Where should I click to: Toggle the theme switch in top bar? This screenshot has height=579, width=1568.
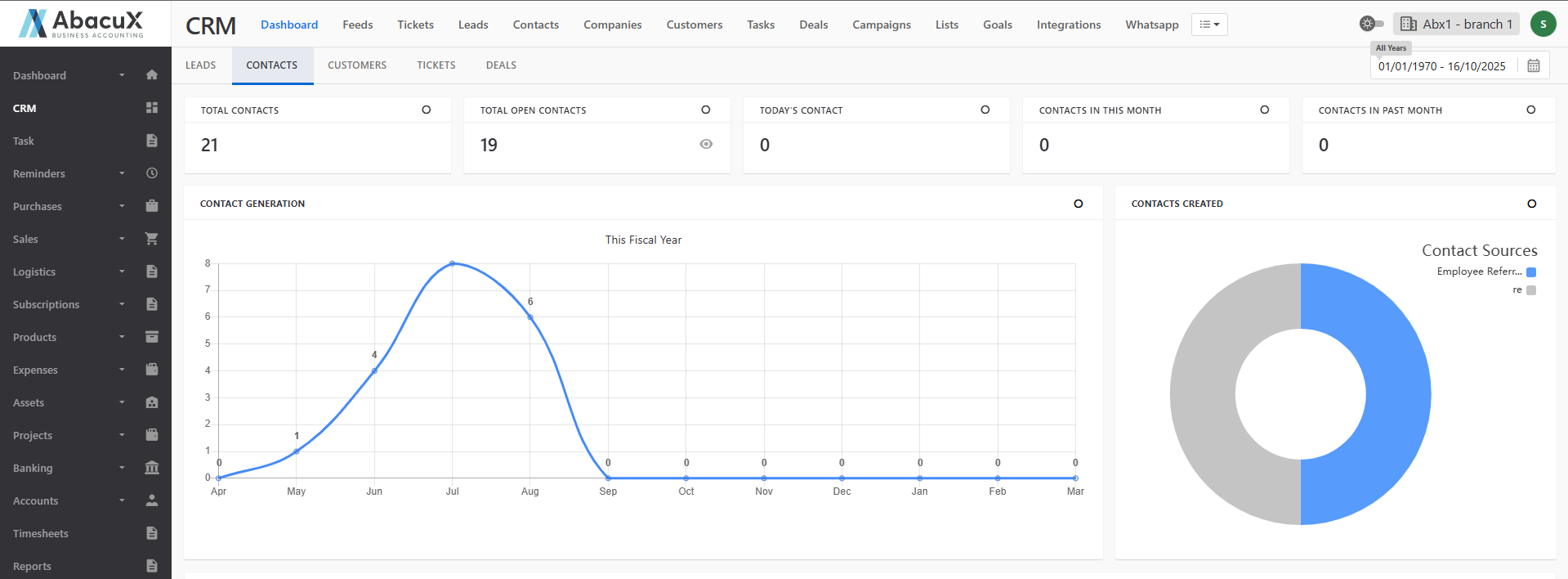pos(1371,24)
